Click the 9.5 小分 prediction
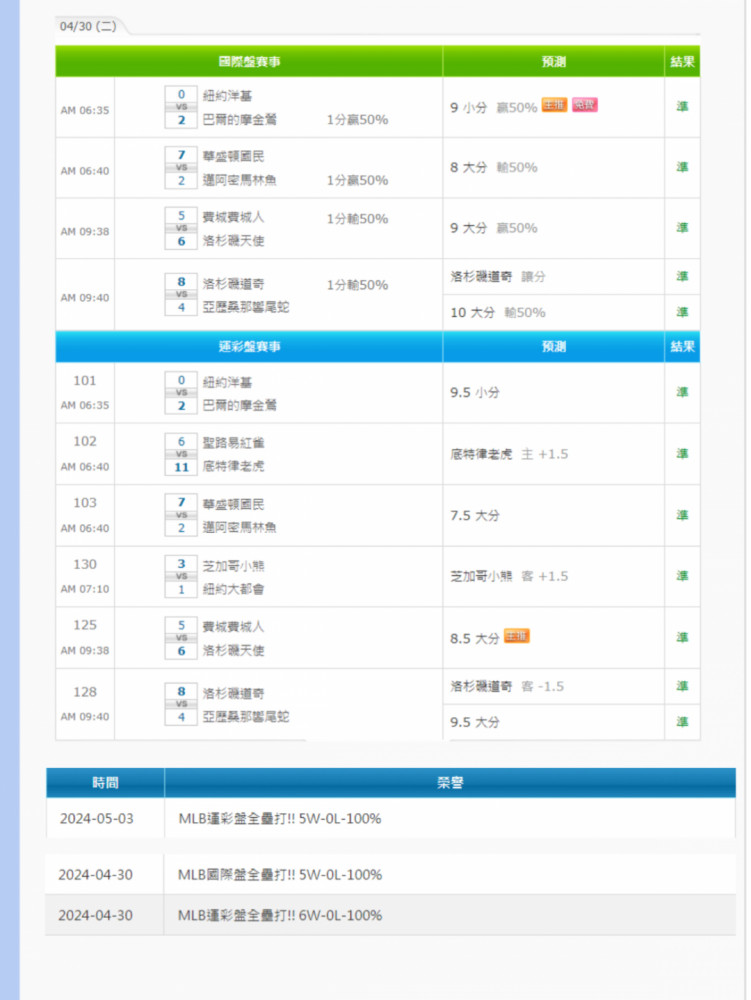The height and width of the screenshot is (1000, 751). pyautogui.click(x=475, y=392)
